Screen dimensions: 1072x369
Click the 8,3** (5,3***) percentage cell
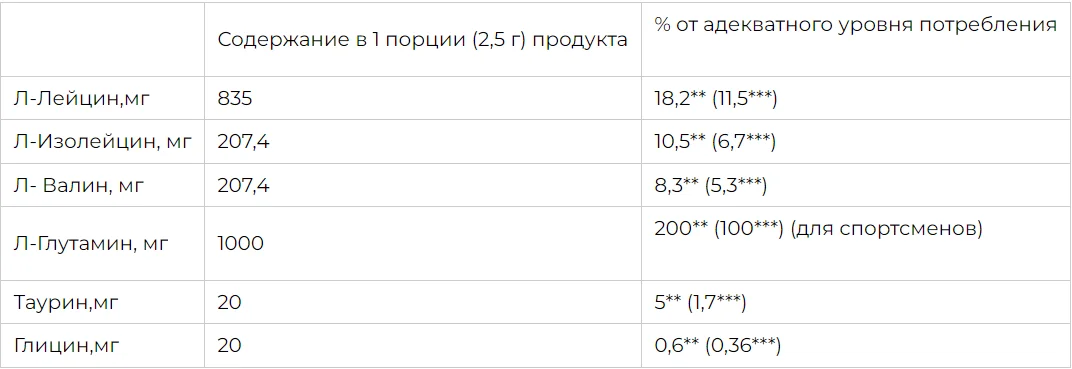[710, 185]
